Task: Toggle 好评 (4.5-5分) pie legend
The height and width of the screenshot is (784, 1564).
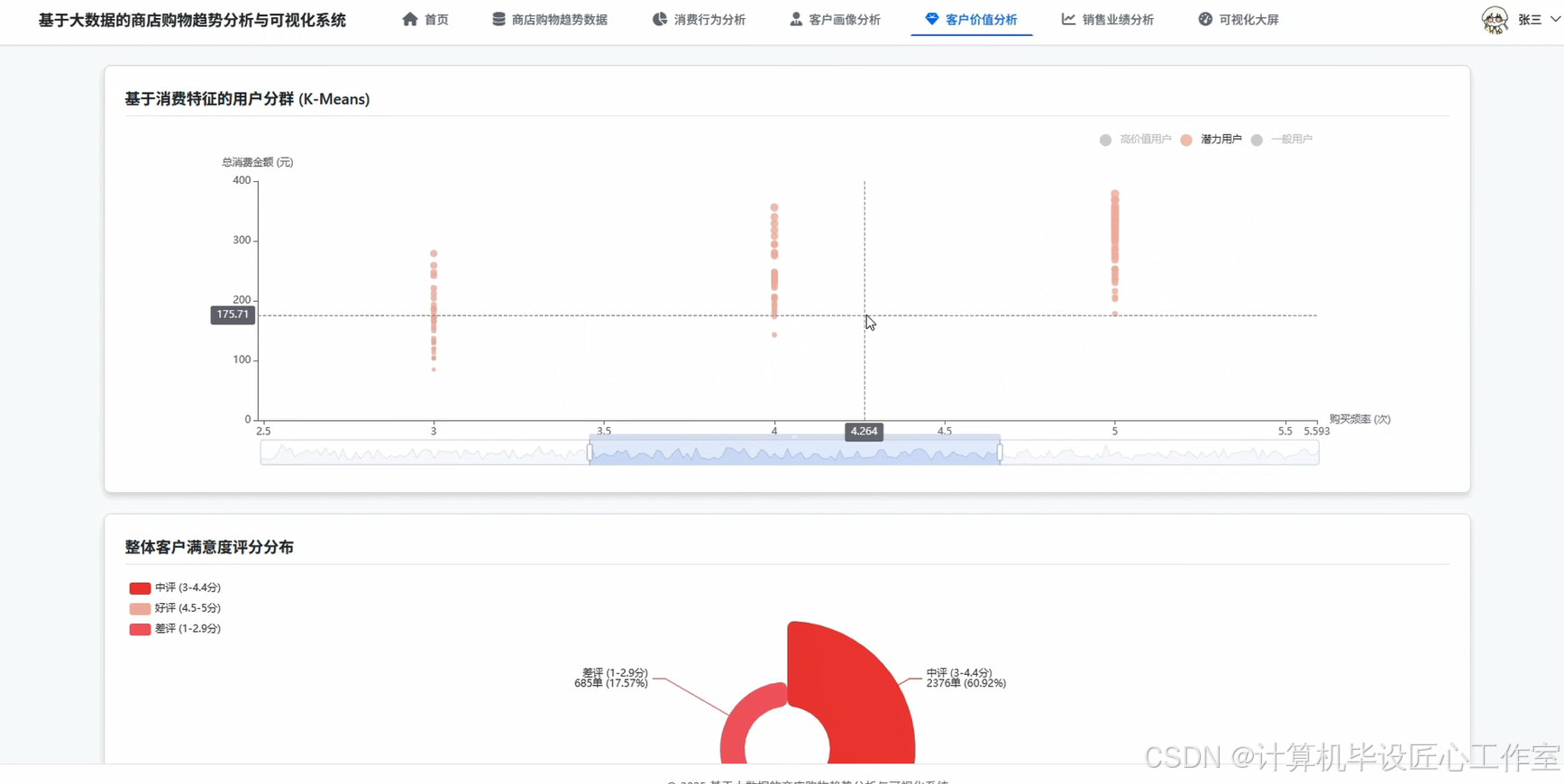Action: 175,608
